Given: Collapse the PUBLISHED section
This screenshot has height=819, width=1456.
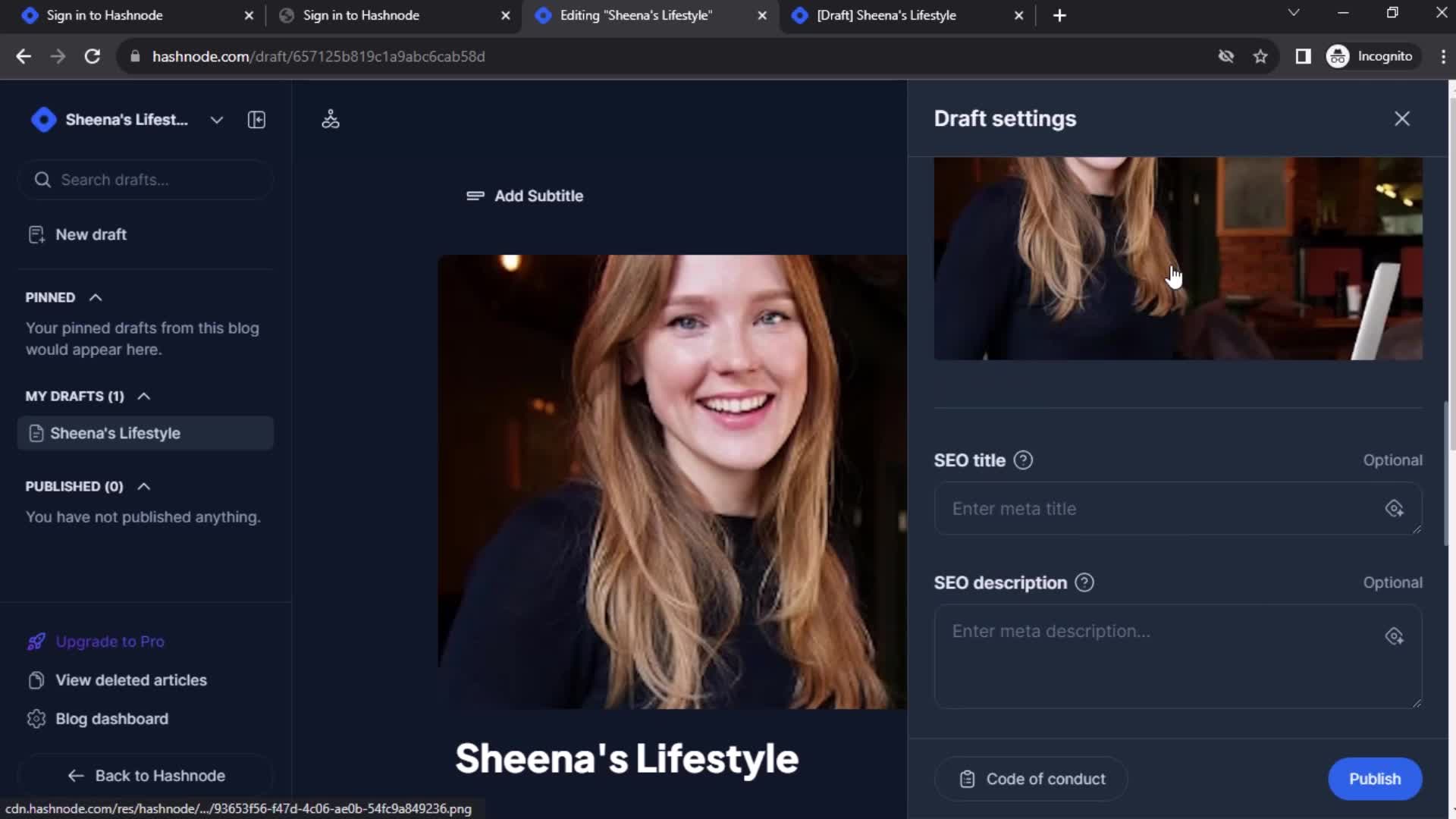Looking at the screenshot, I should click(x=143, y=486).
